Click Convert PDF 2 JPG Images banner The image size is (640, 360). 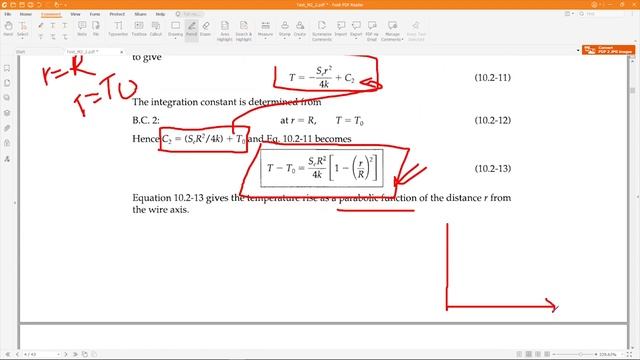tap(609, 50)
